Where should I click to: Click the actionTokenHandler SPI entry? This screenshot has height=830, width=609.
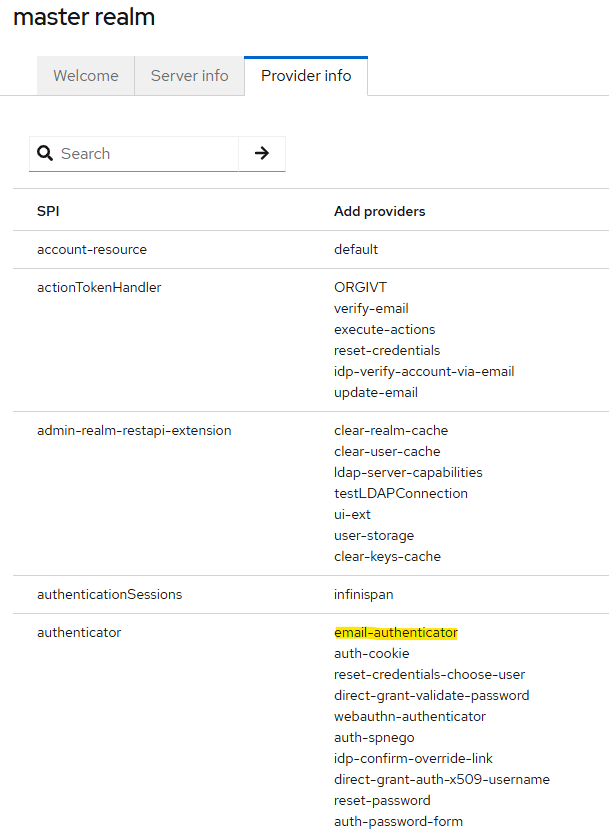[x=99, y=287]
